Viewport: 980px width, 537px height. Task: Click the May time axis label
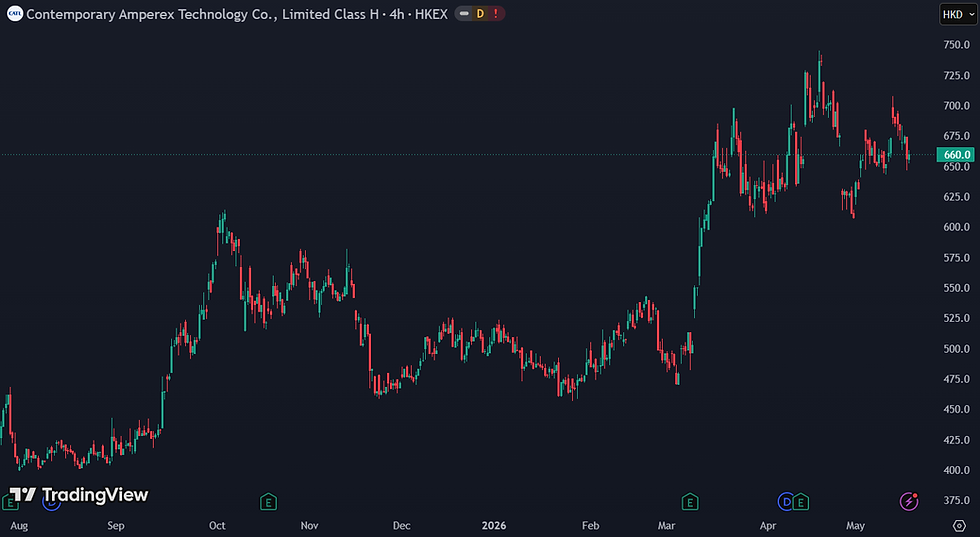[855, 526]
